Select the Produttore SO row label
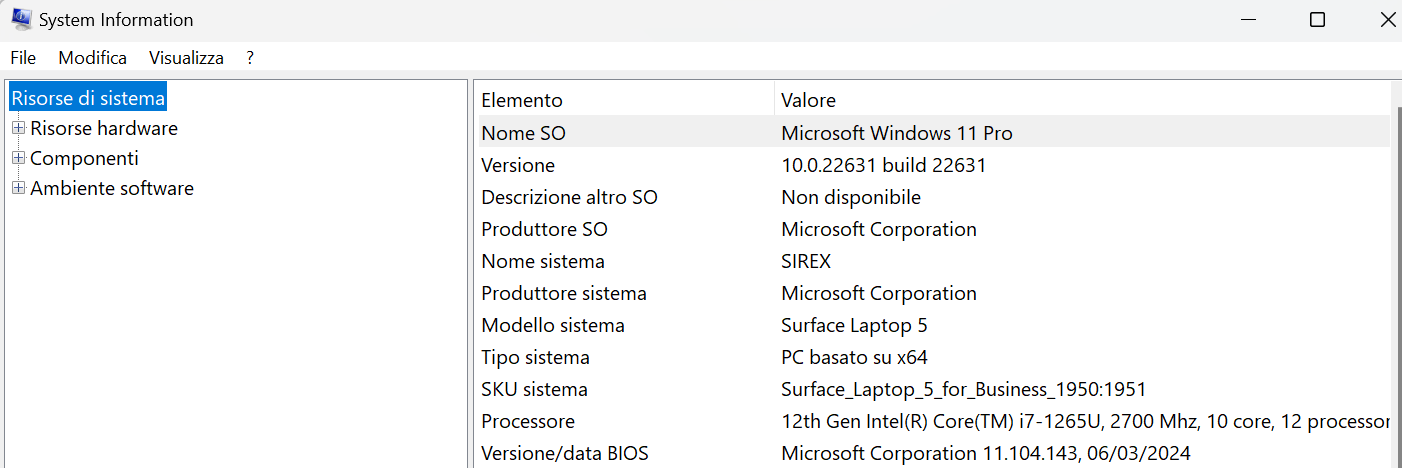This screenshot has width=1402, height=468. coord(544,229)
